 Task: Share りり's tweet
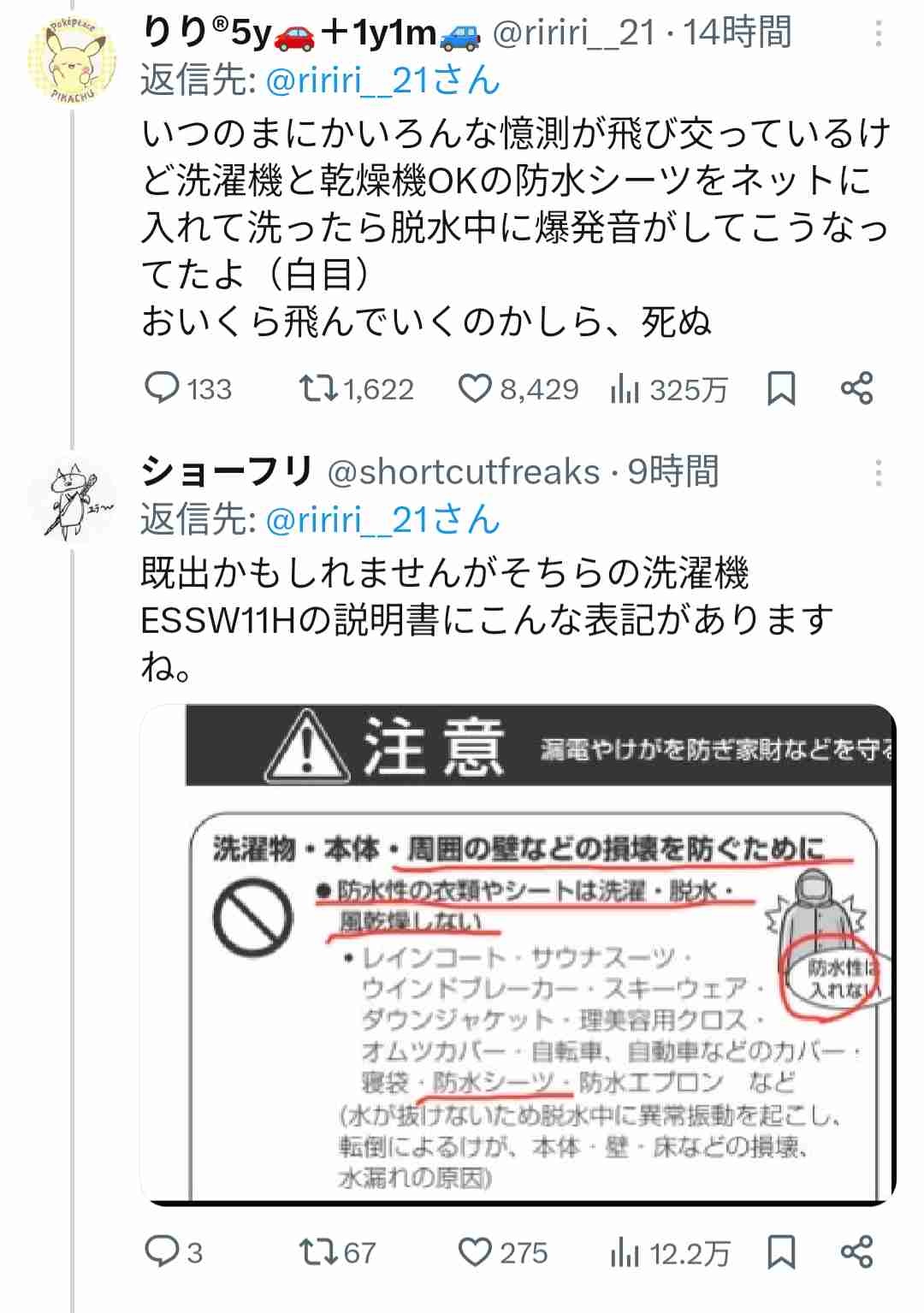[x=856, y=389]
